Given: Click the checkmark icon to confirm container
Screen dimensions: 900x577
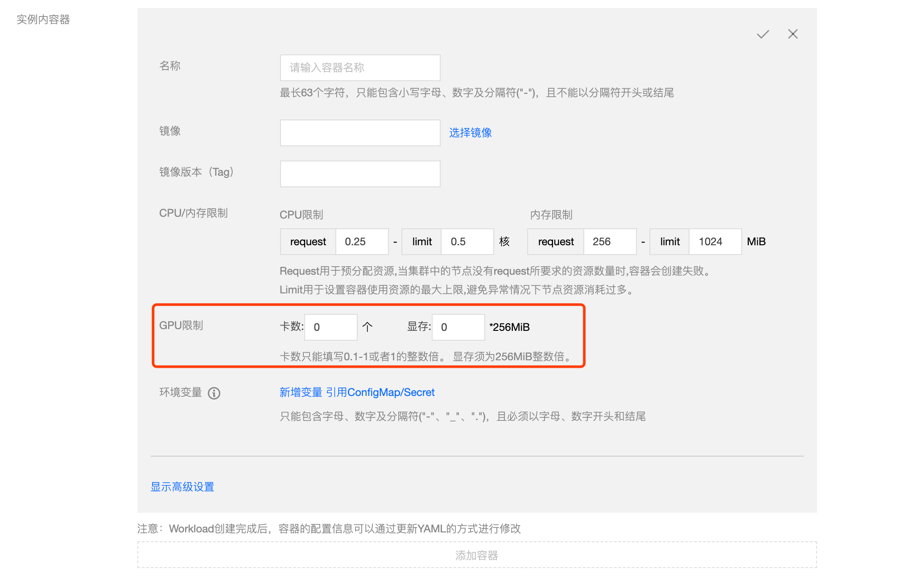Looking at the screenshot, I should (x=763, y=34).
